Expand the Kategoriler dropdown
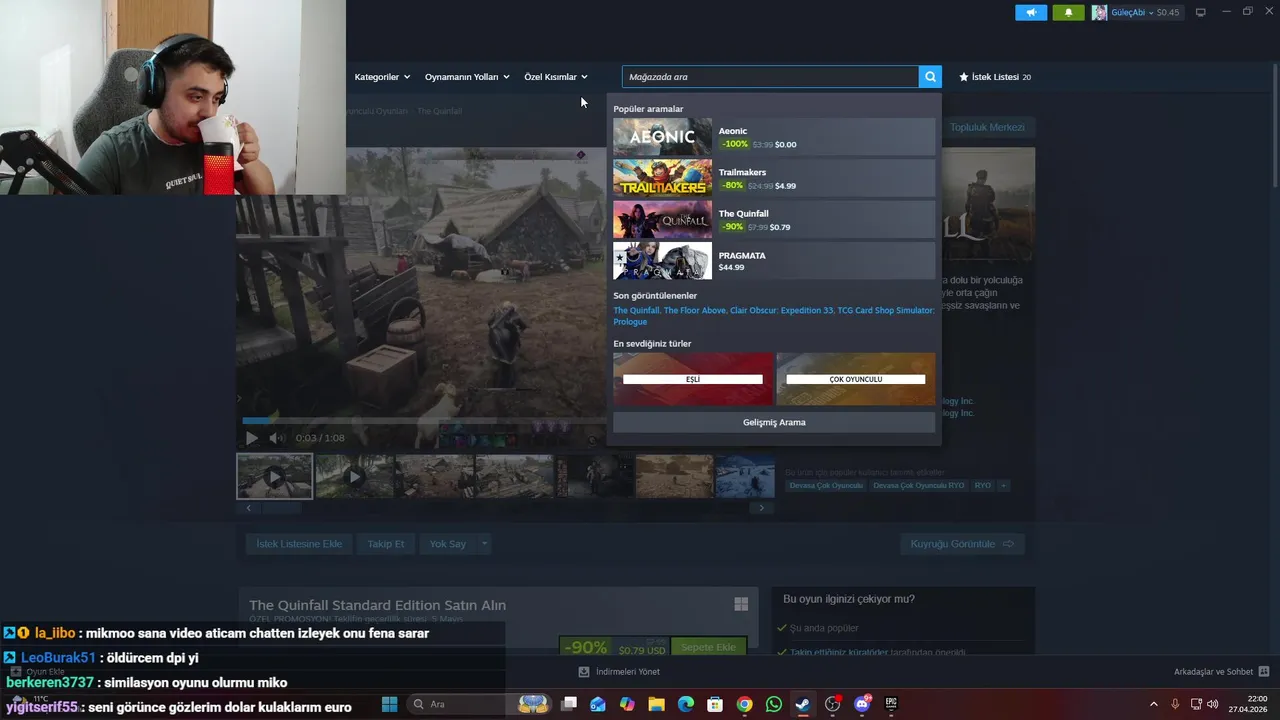1280x720 pixels. (x=382, y=77)
